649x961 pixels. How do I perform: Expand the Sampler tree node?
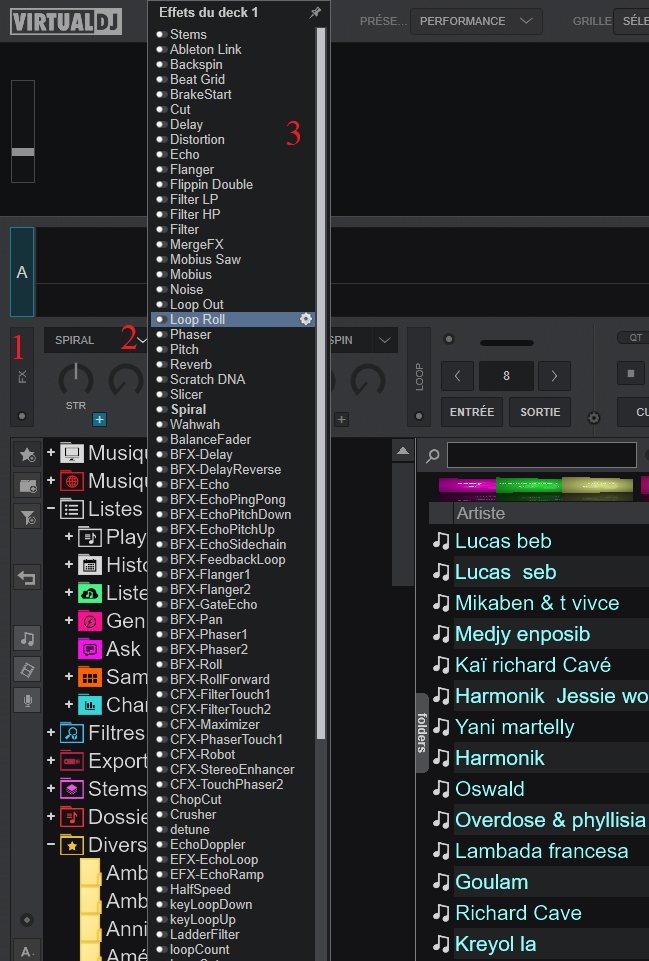(69, 677)
